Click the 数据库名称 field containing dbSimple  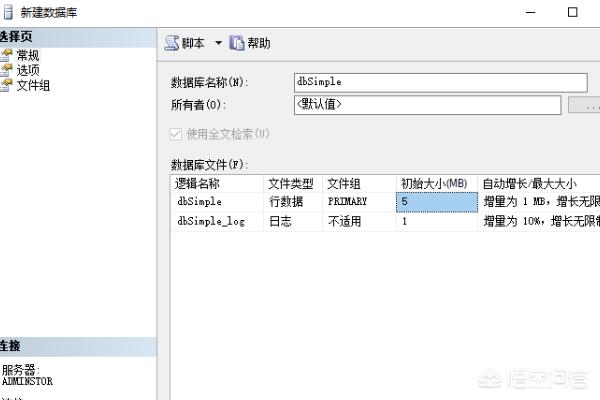(x=440, y=82)
